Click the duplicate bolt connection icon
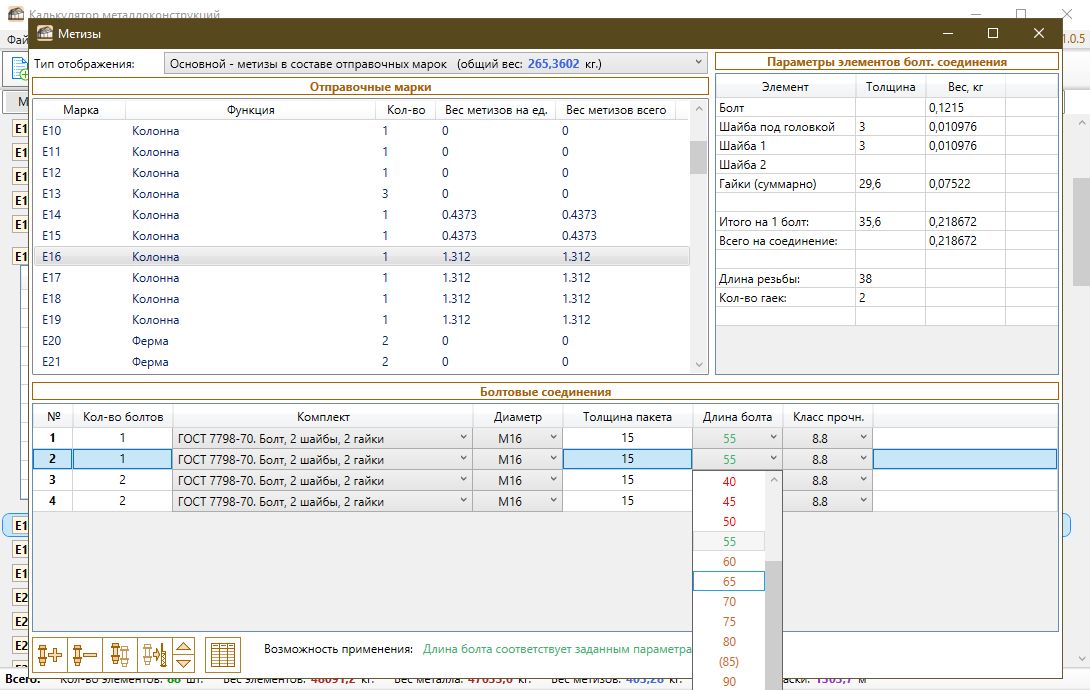The height and width of the screenshot is (690, 1090). click(x=119, y=655)
